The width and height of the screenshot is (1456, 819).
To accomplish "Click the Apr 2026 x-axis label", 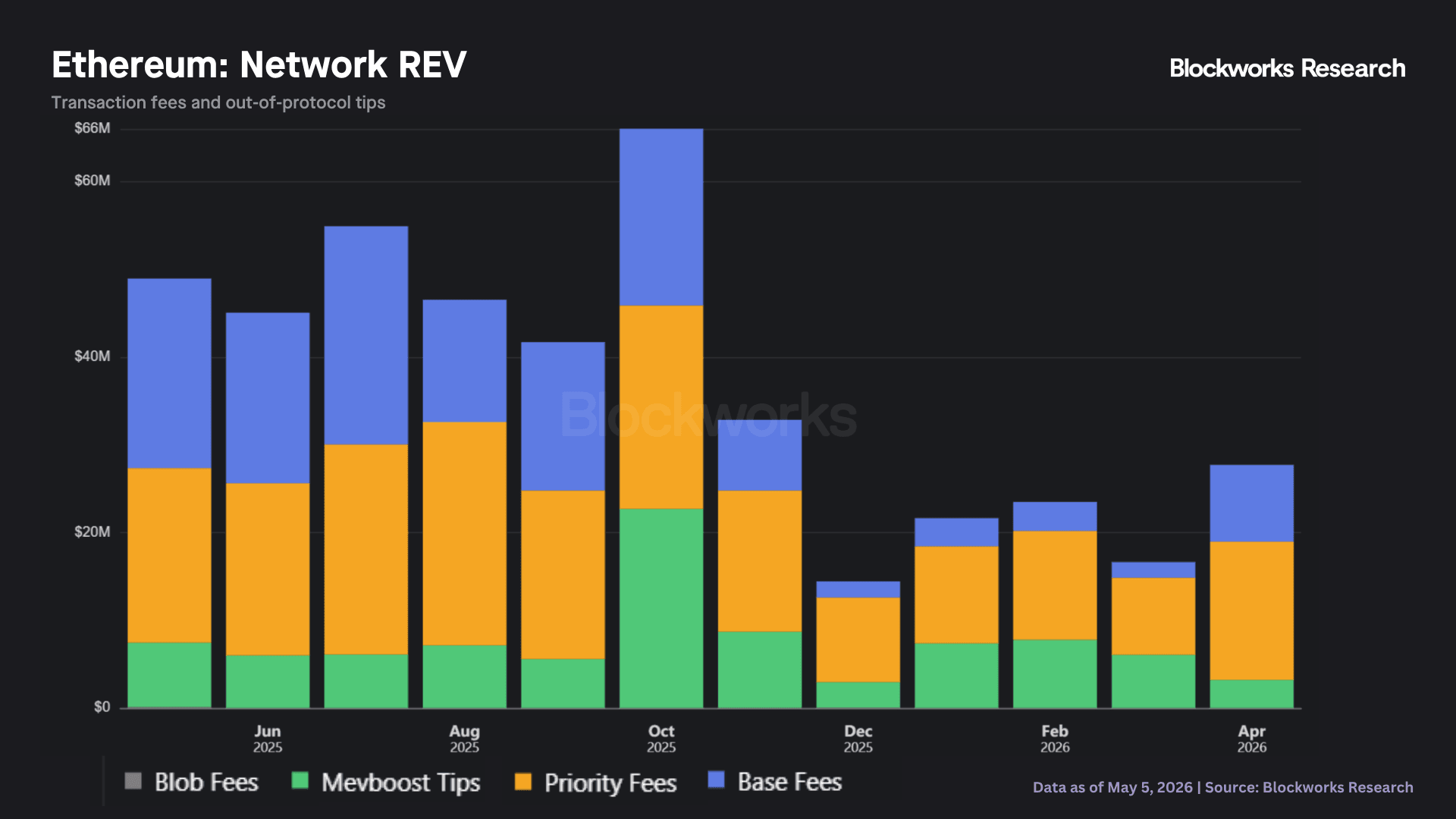I will pos(1251,739).
